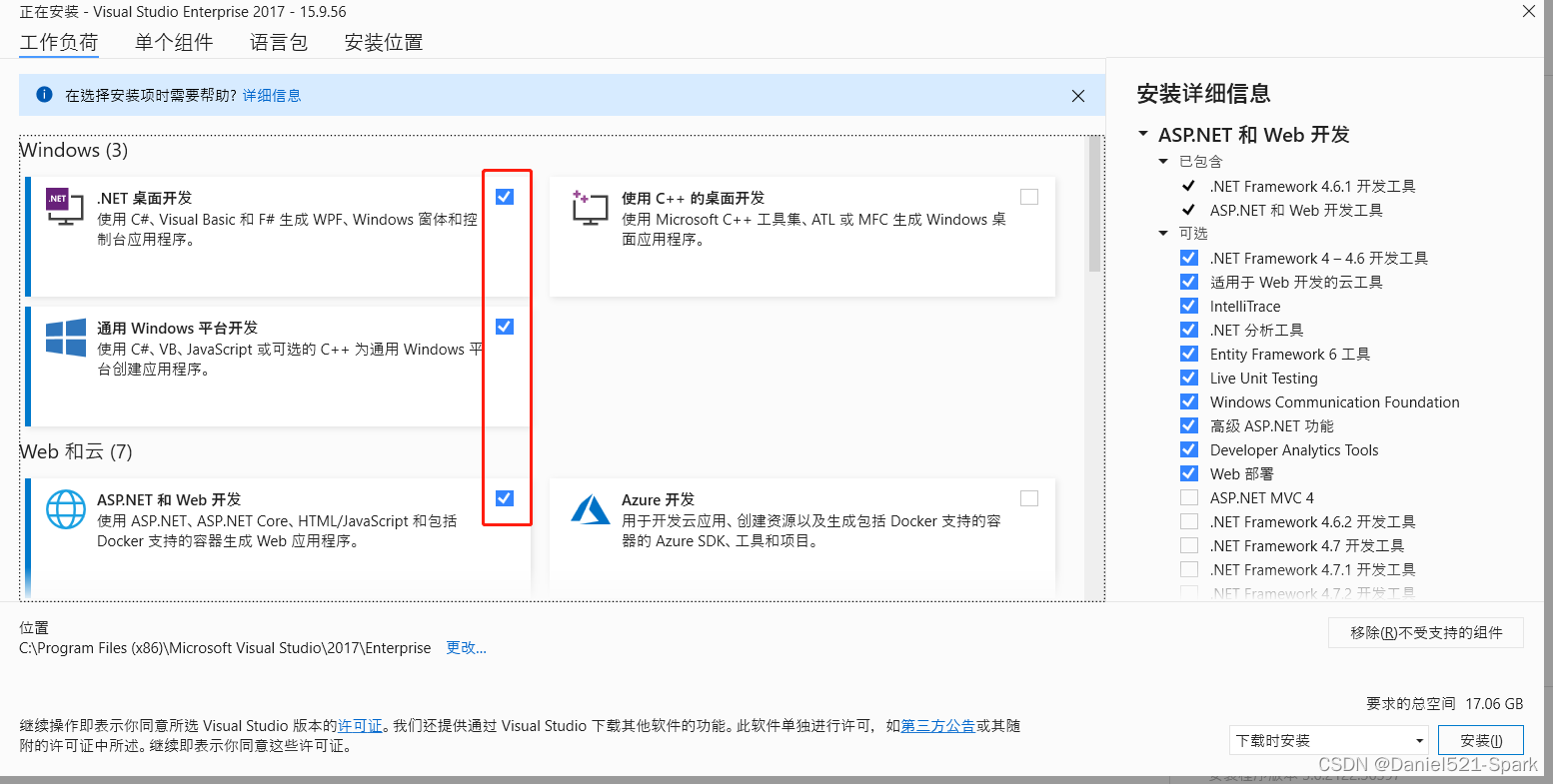Click the .NET desktop development workload icon
This screenshot has width=1553, height=784.
click(x=65, y=207)
